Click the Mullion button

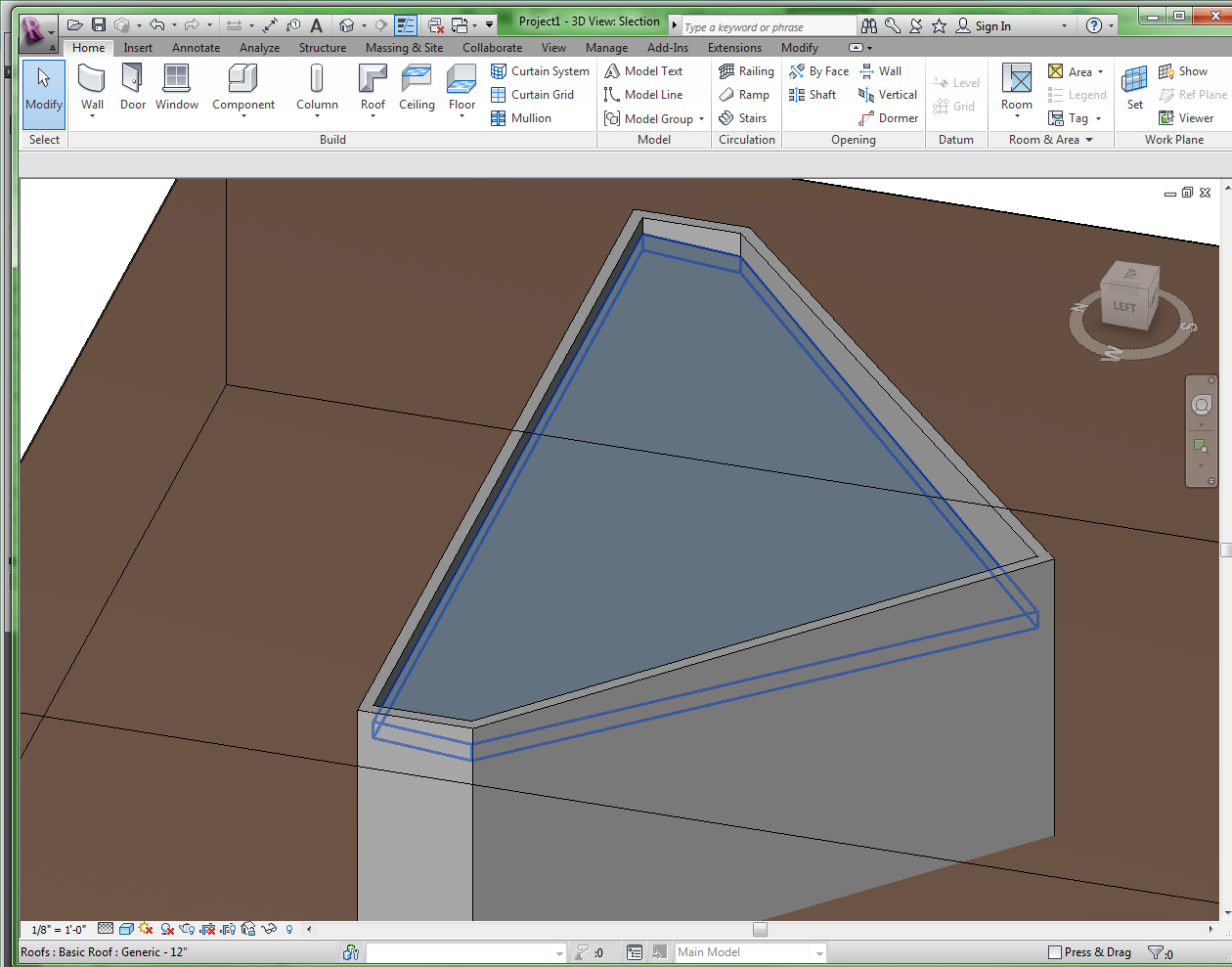click(521, 118)
